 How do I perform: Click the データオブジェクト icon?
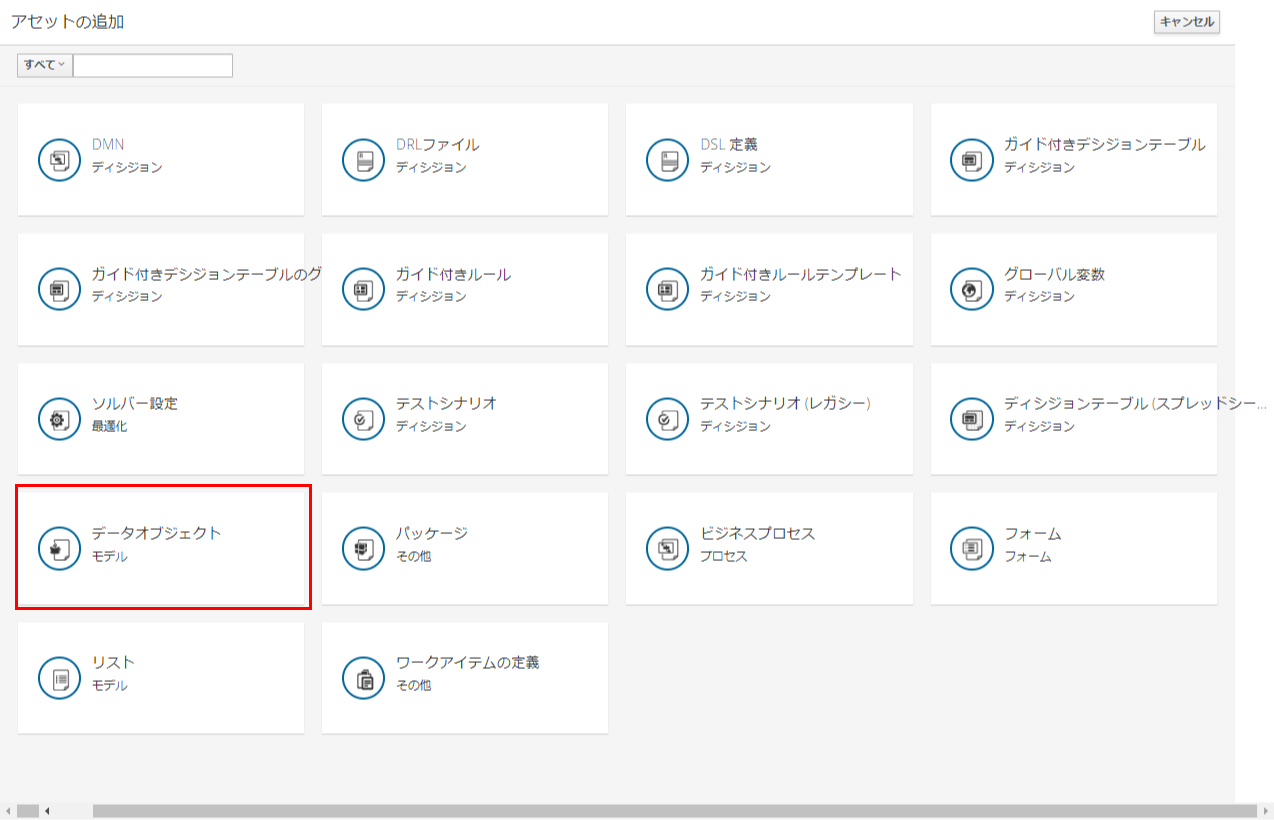pyautogui.click(x=59, y=549)
